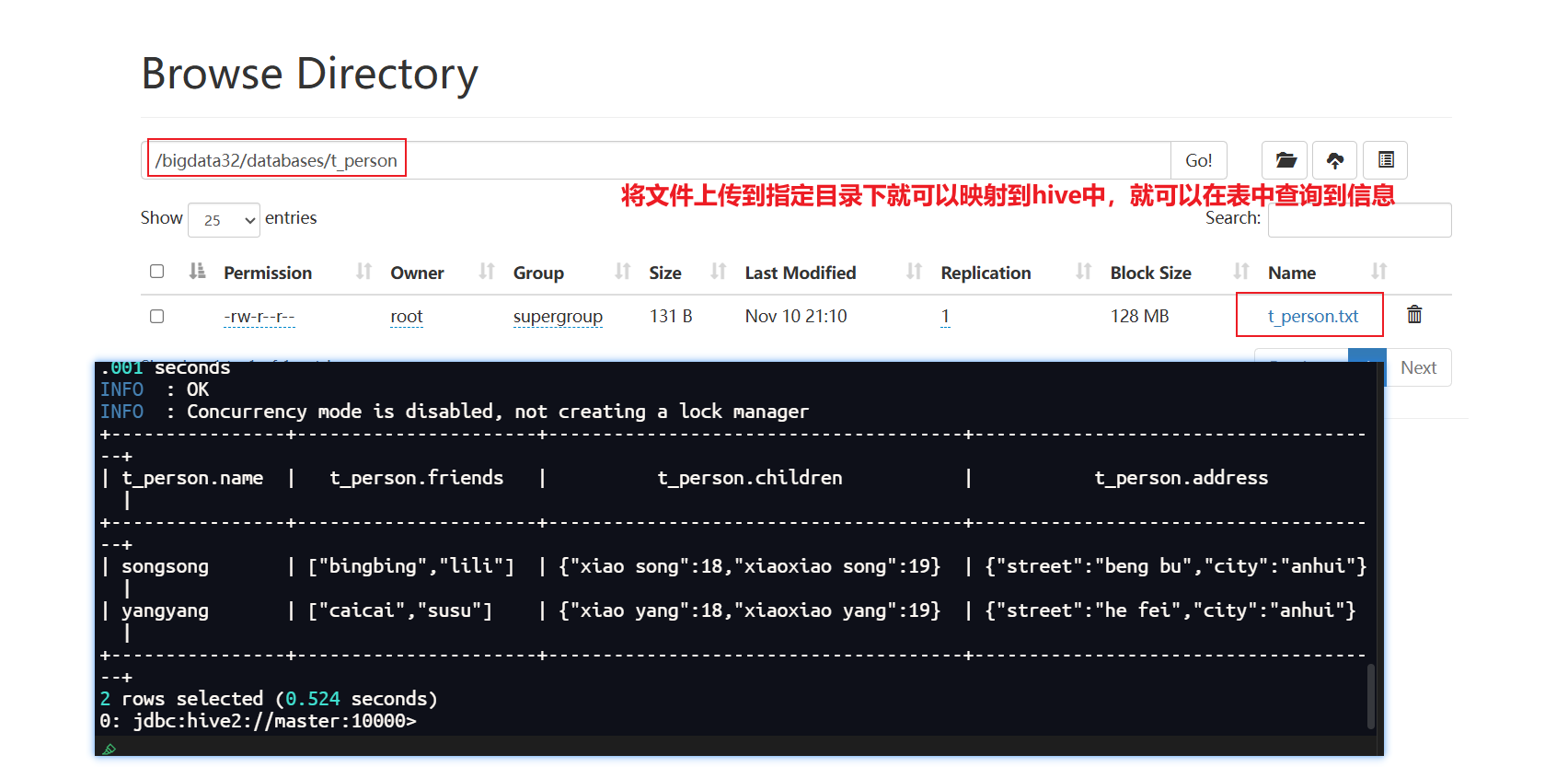Click the replication value 1
The image size is (1568, 767).
coord(945,317)
